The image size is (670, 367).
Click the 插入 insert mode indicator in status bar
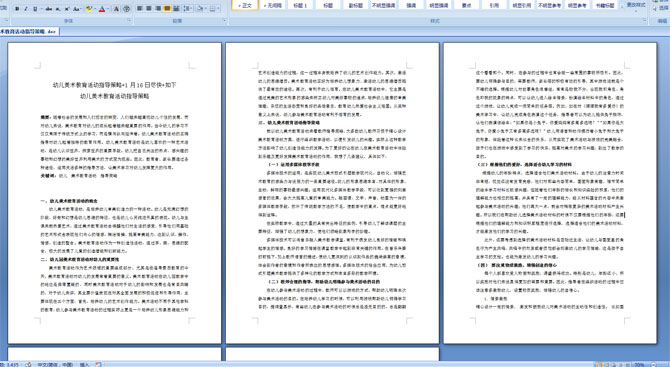84,364
